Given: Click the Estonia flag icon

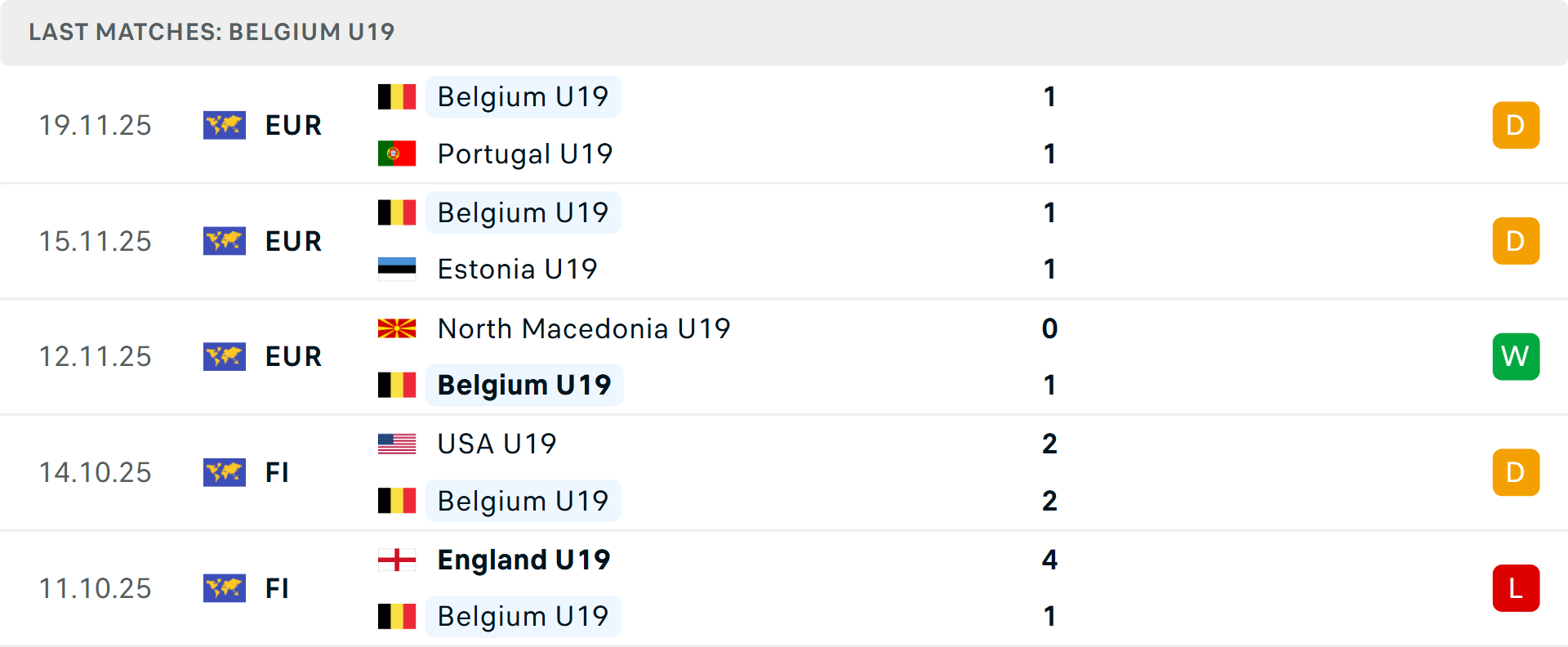Looking at the screenshot, I should pos(397,269).
